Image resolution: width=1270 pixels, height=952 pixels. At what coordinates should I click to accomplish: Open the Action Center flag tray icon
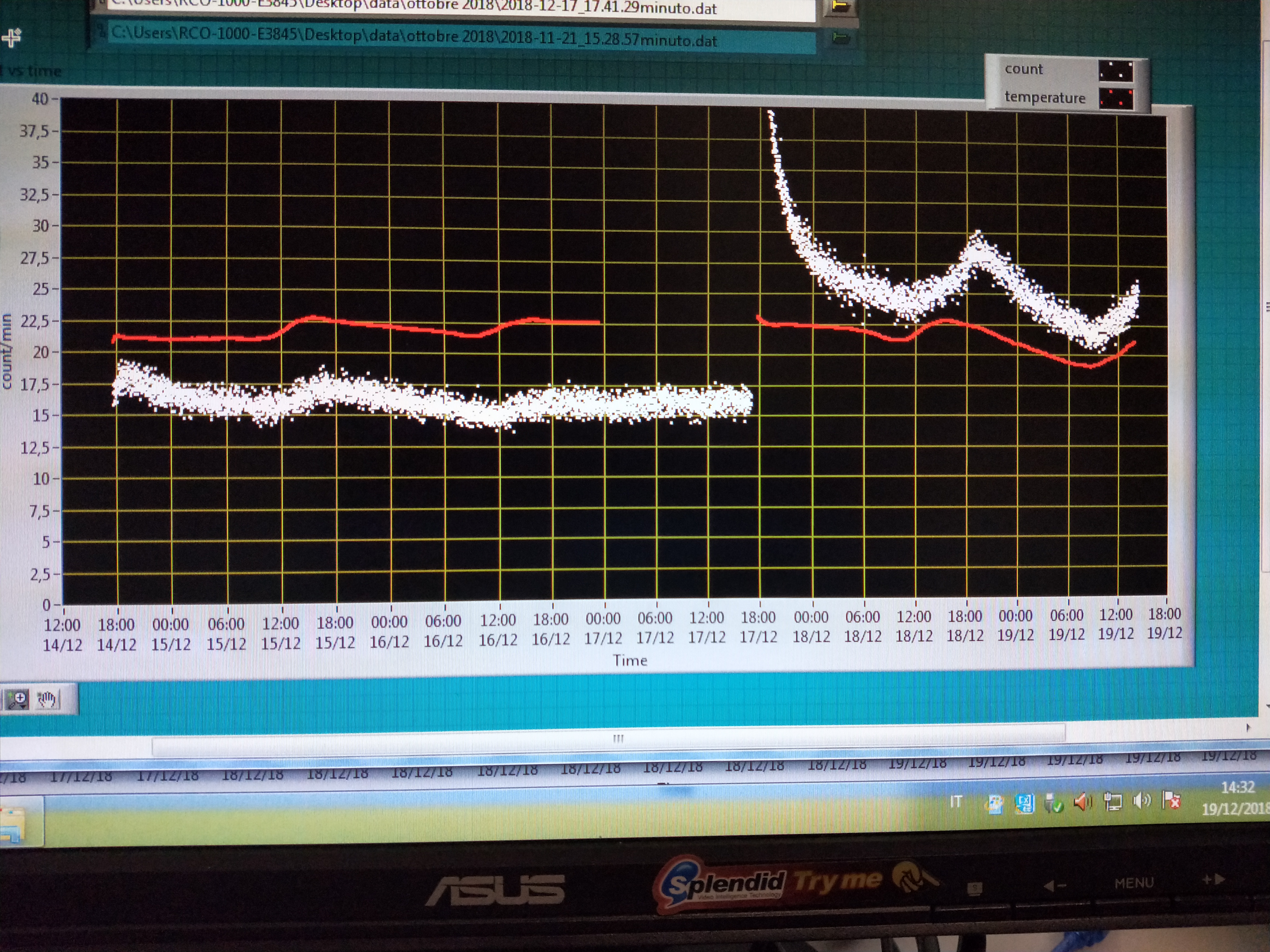coord(1171,800)
